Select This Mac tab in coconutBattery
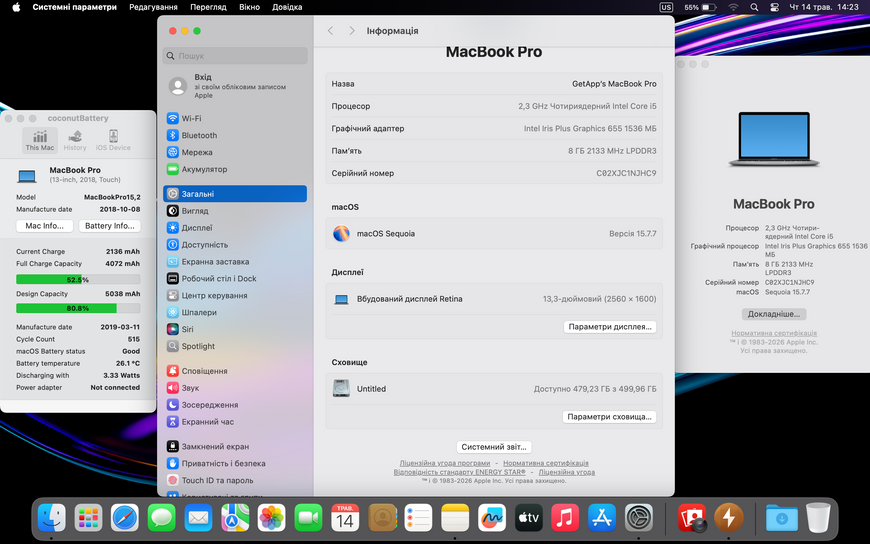The image size is (870, 544). (x=40, y=140)
